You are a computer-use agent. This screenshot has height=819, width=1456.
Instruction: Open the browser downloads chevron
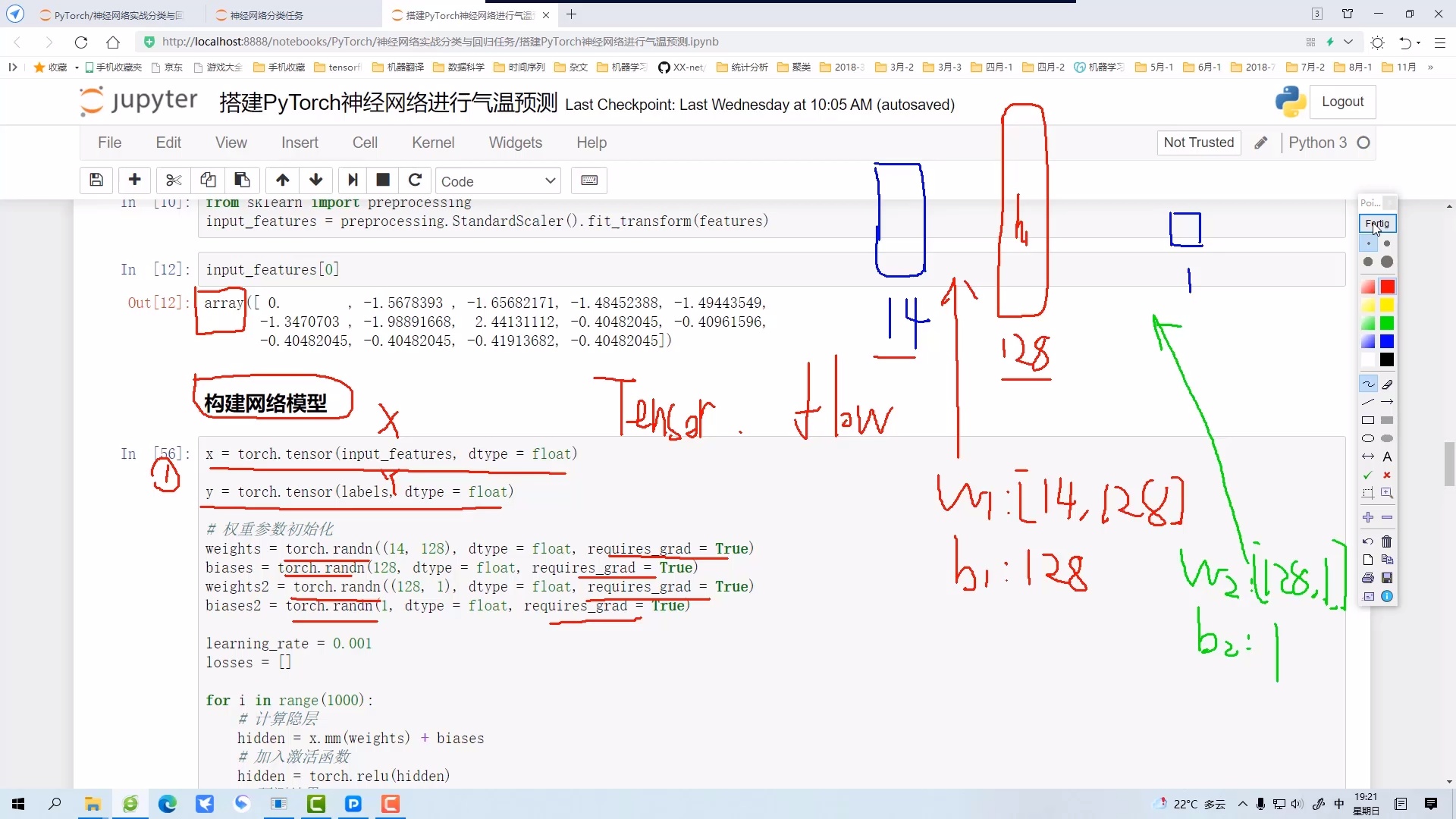tap(1347, 42)
